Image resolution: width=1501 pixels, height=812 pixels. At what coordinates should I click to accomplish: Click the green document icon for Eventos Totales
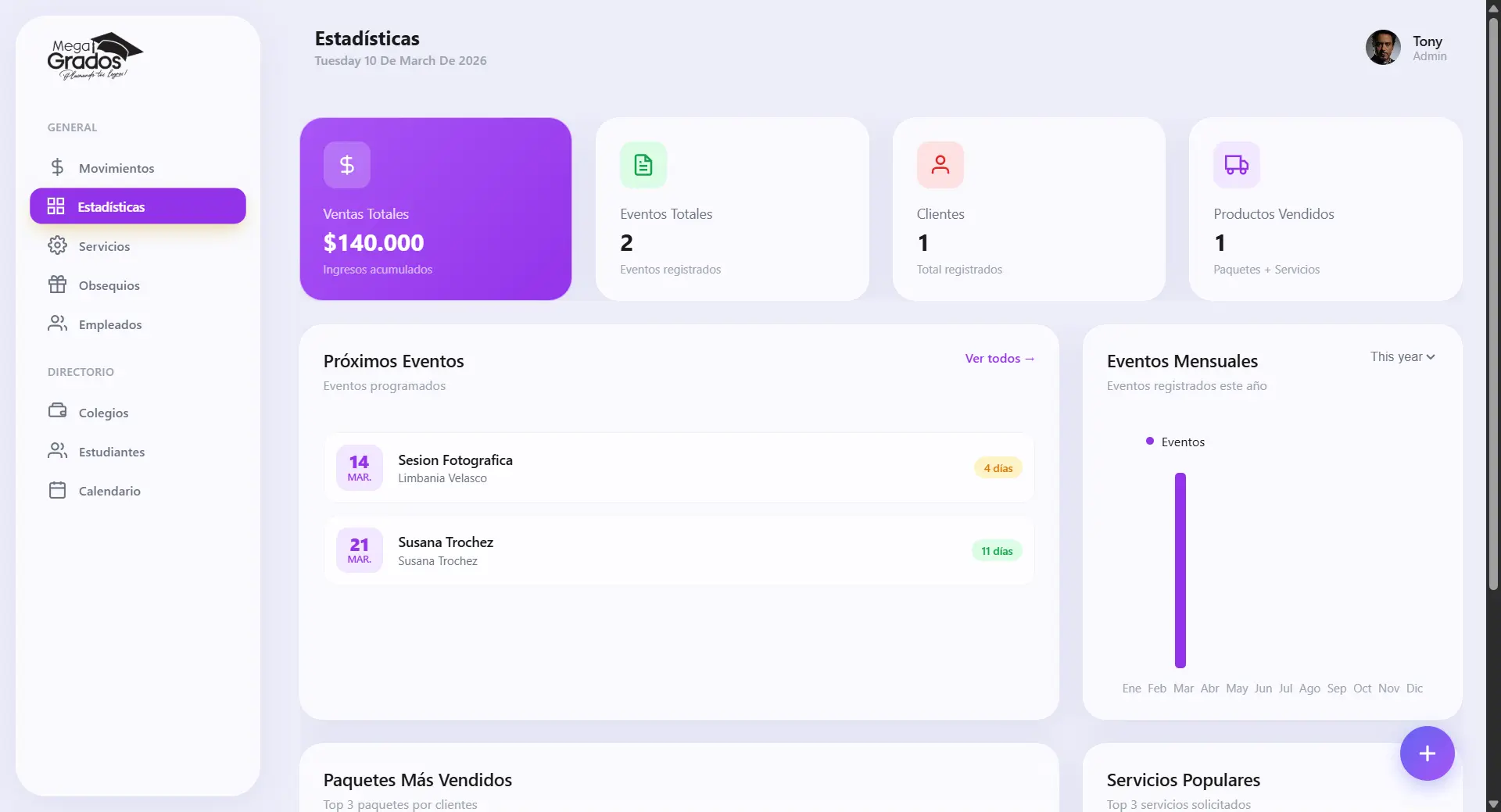(x=643, y=165)
